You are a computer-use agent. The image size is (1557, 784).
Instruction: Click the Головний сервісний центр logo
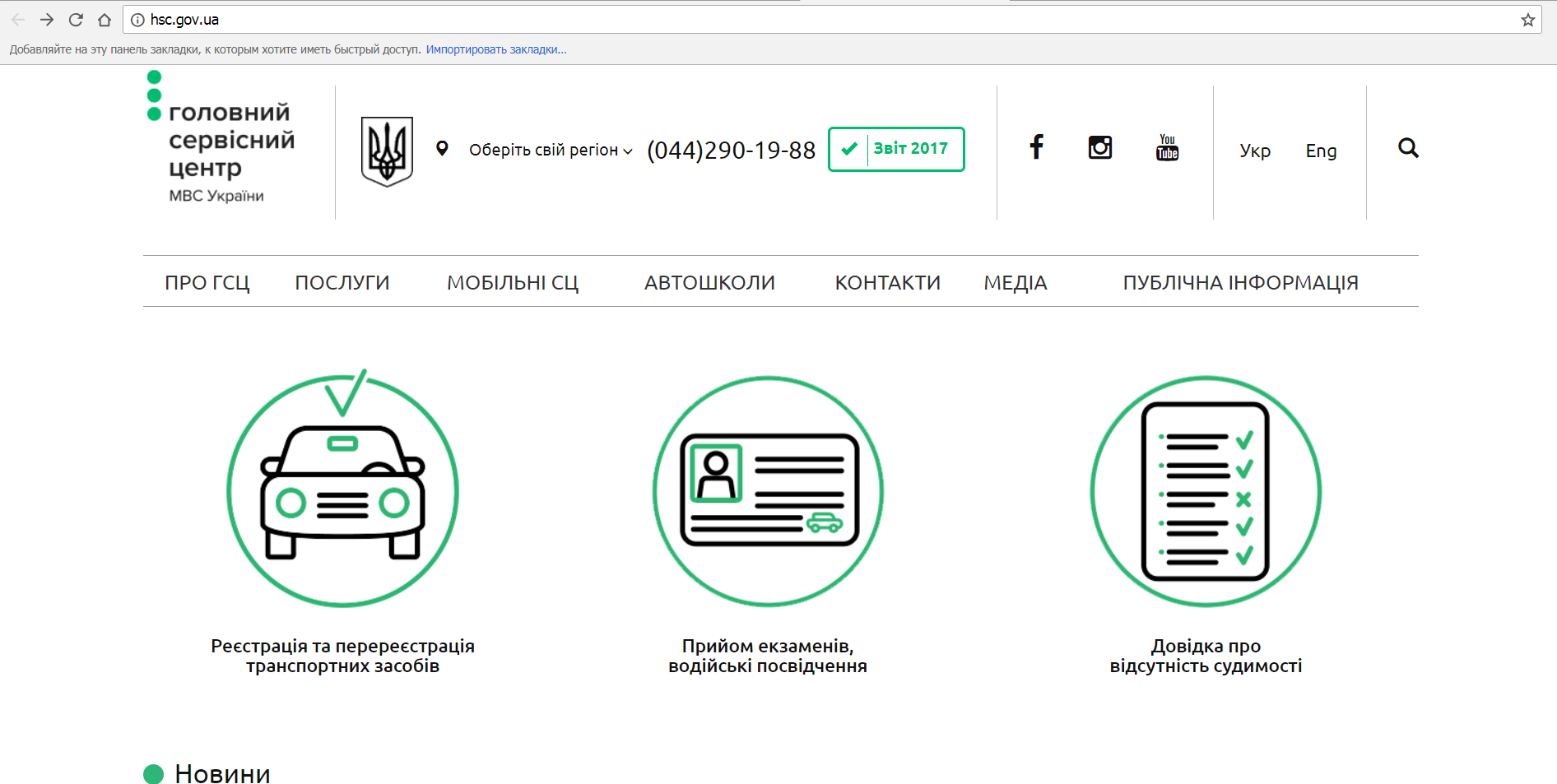click(221, 137)
